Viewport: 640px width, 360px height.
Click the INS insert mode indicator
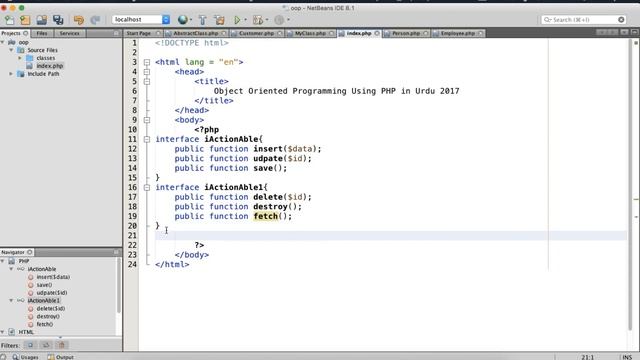point(627,357)
